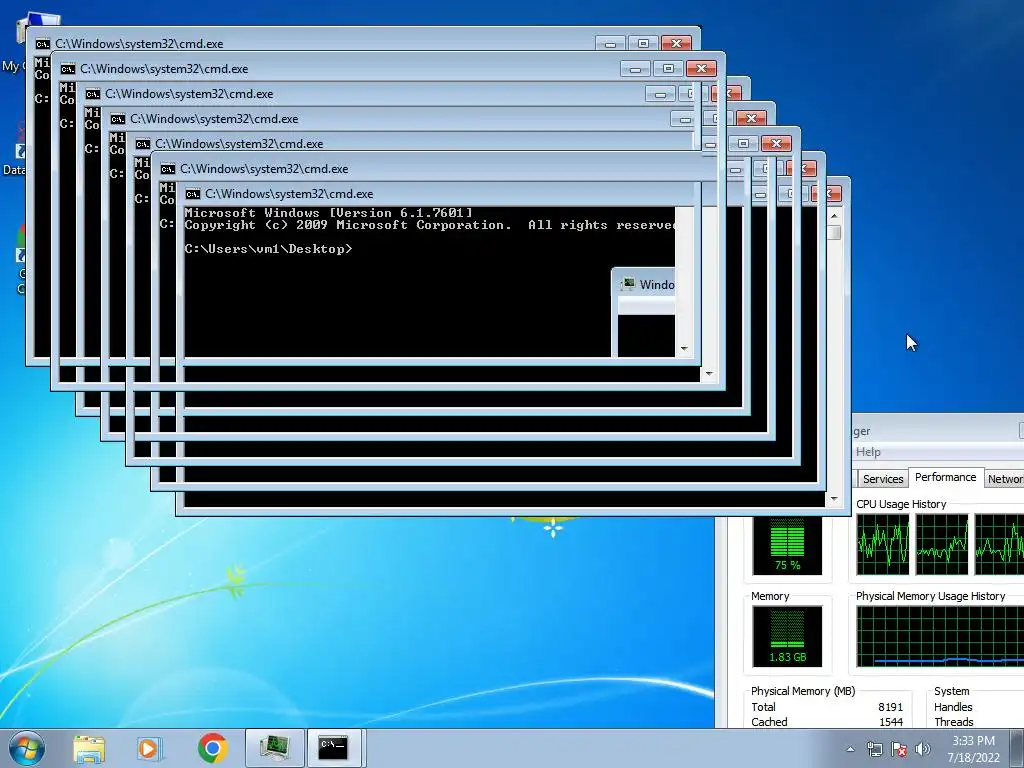1024x768 pixels.
Task: Minimize the uppermost cmd window
Action: point(610,44)
